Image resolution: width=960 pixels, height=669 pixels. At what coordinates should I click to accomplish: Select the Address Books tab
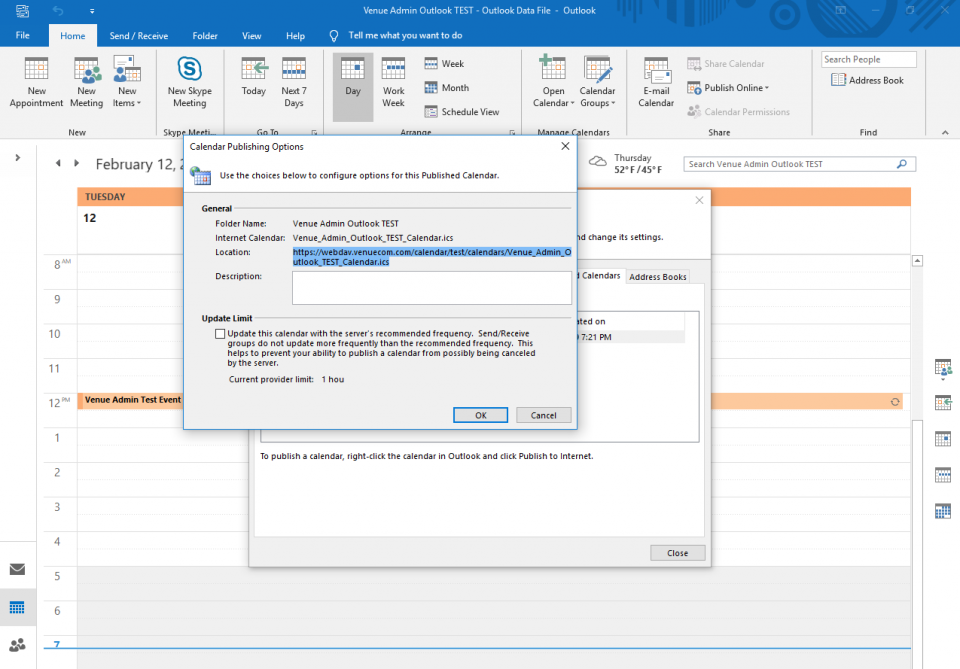point(659,276)
